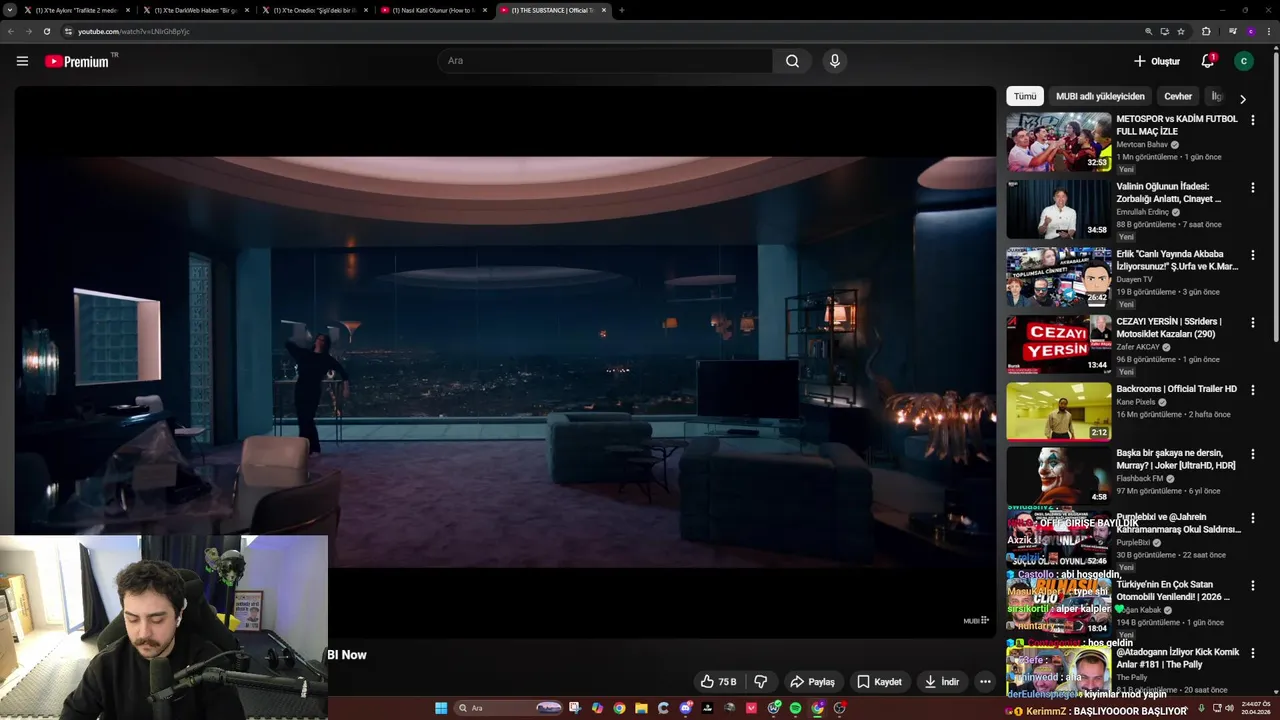Image resolution: width=1280 pixels, height=720 pixels.
Task: Click the video player to pause
Action: (x=505, y=360)
